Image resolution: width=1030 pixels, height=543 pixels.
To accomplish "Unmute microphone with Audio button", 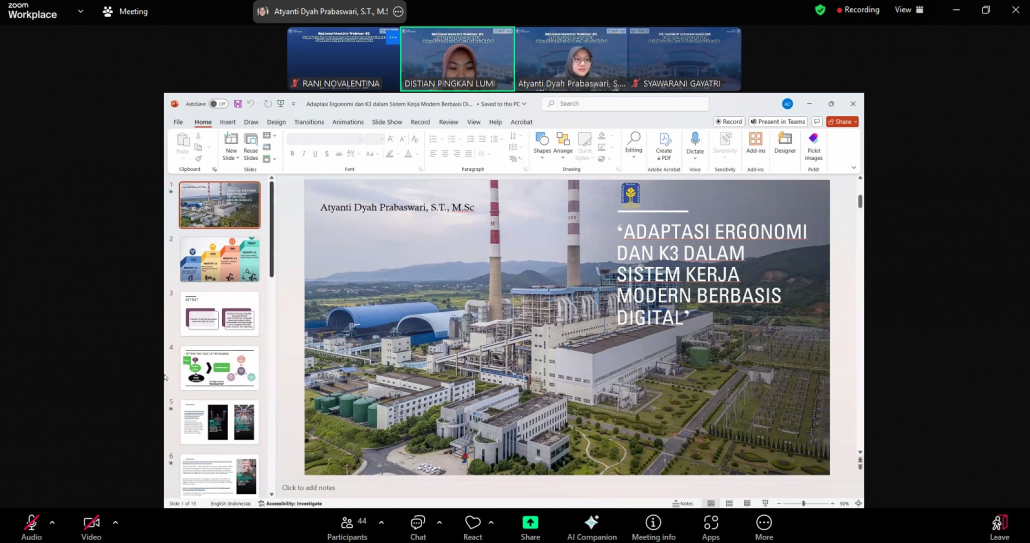I will (31, 527).
